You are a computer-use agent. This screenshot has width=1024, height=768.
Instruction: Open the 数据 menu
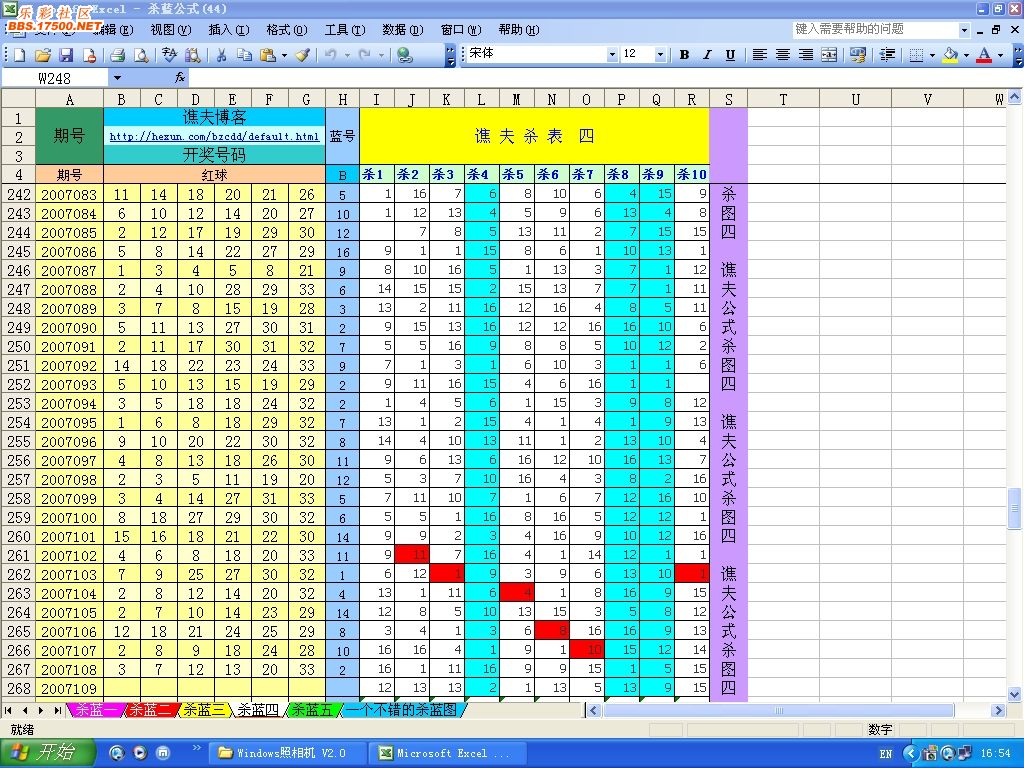[x=403, y=30]
